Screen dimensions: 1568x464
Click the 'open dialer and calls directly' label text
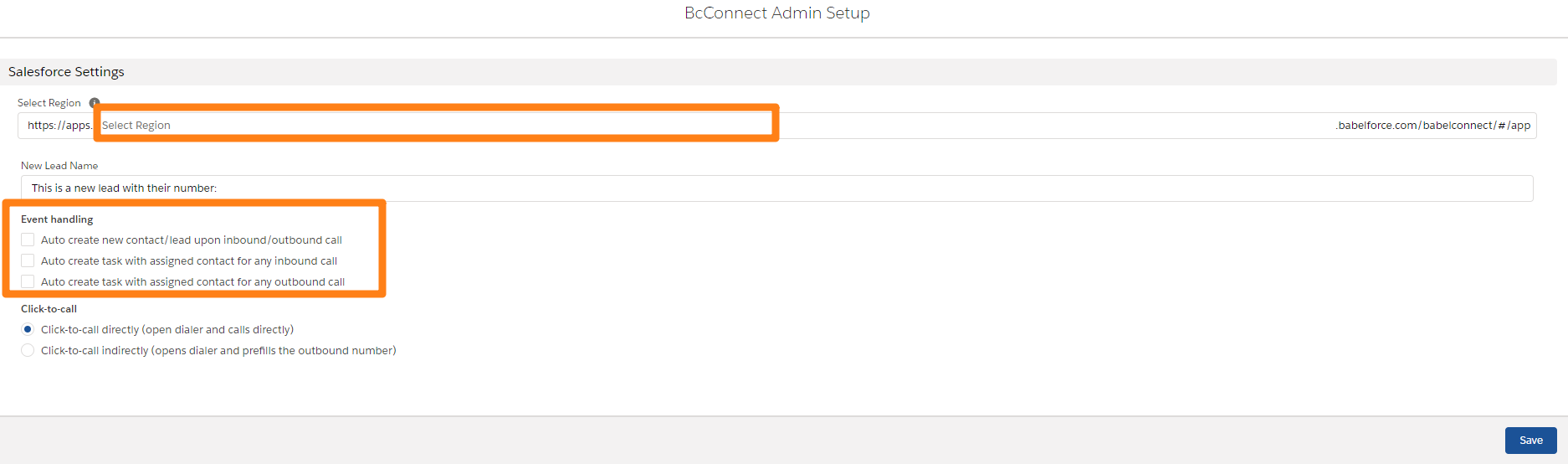(167, 330)
